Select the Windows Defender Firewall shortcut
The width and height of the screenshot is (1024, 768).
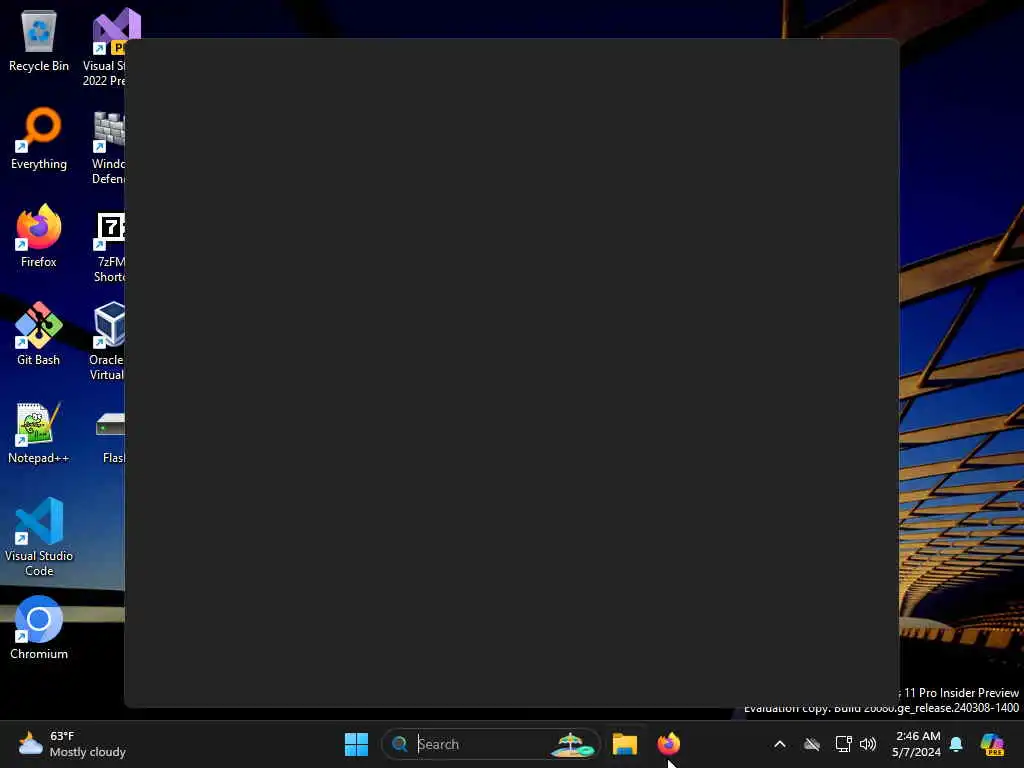pos(109,148)
